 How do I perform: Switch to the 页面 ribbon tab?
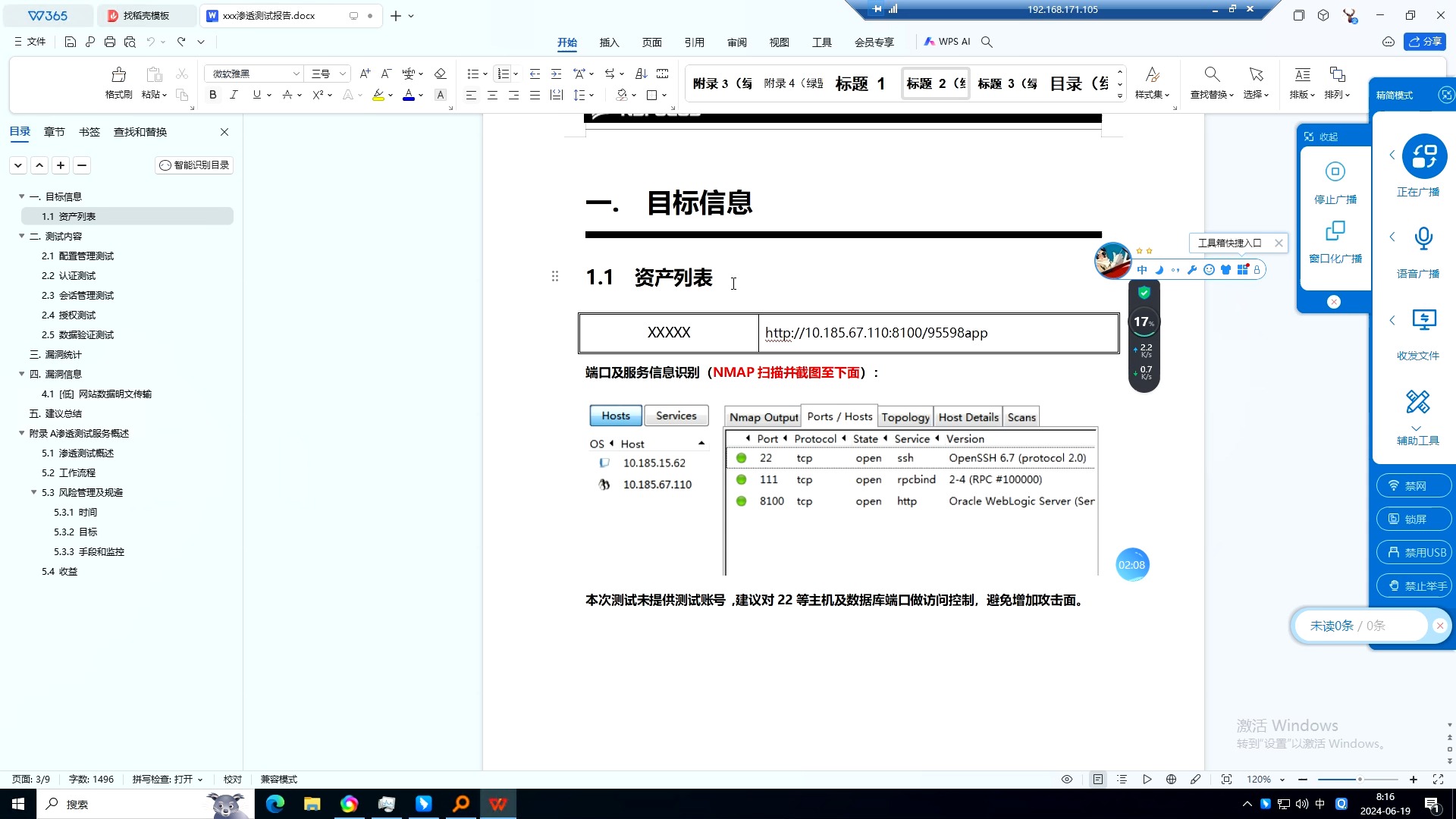click(651, 42)
